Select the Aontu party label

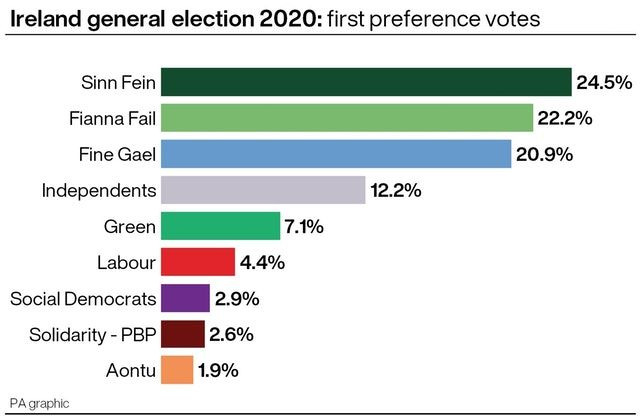(131, 371)
